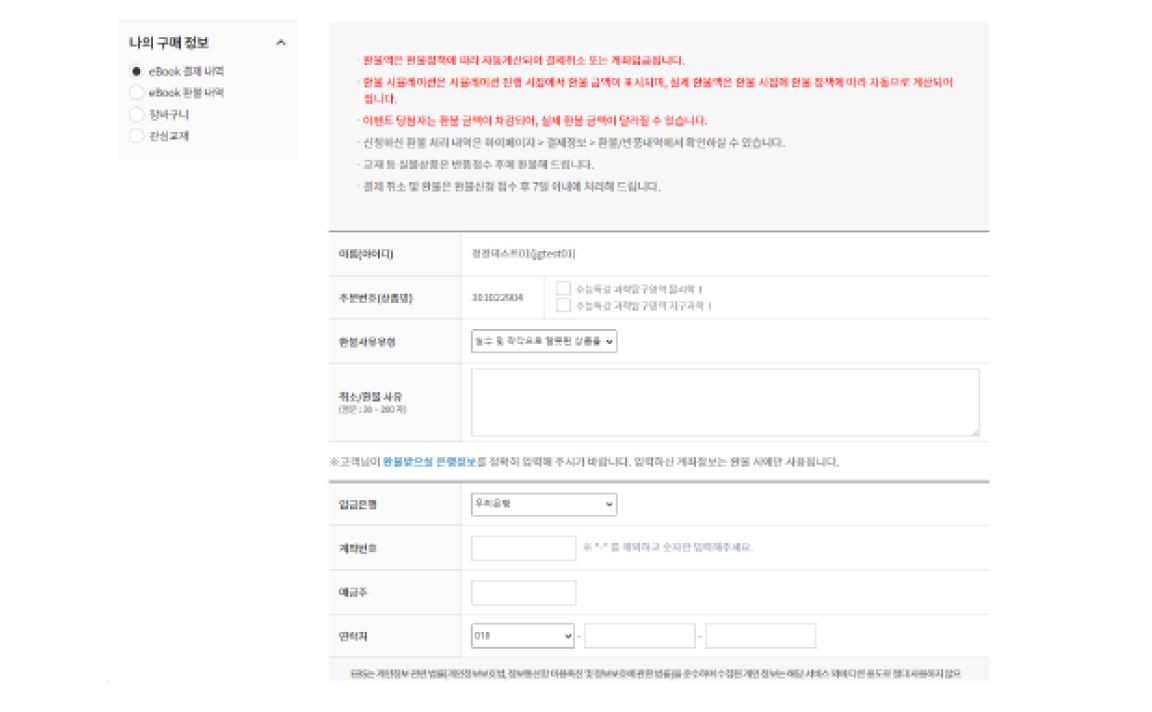Click the 입금은행 row label
Screen dimensions: 1152x712
click(x=358, y=504)
